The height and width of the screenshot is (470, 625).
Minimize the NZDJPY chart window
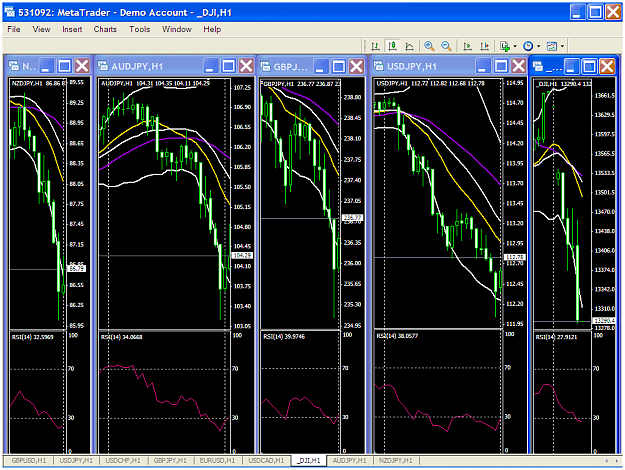(46, 66)
